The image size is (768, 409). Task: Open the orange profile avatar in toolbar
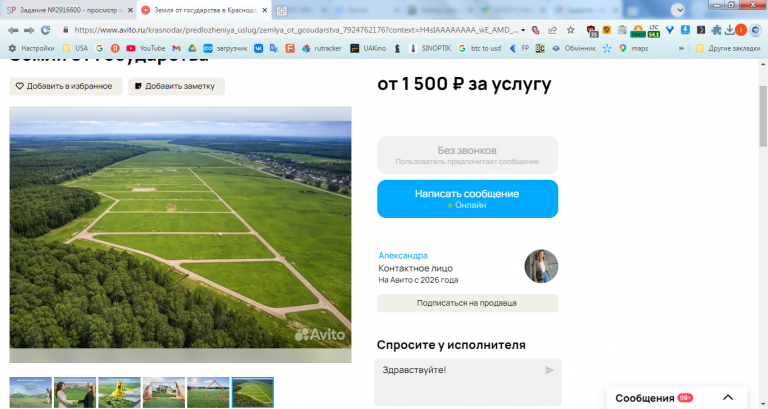coord(741,30)
